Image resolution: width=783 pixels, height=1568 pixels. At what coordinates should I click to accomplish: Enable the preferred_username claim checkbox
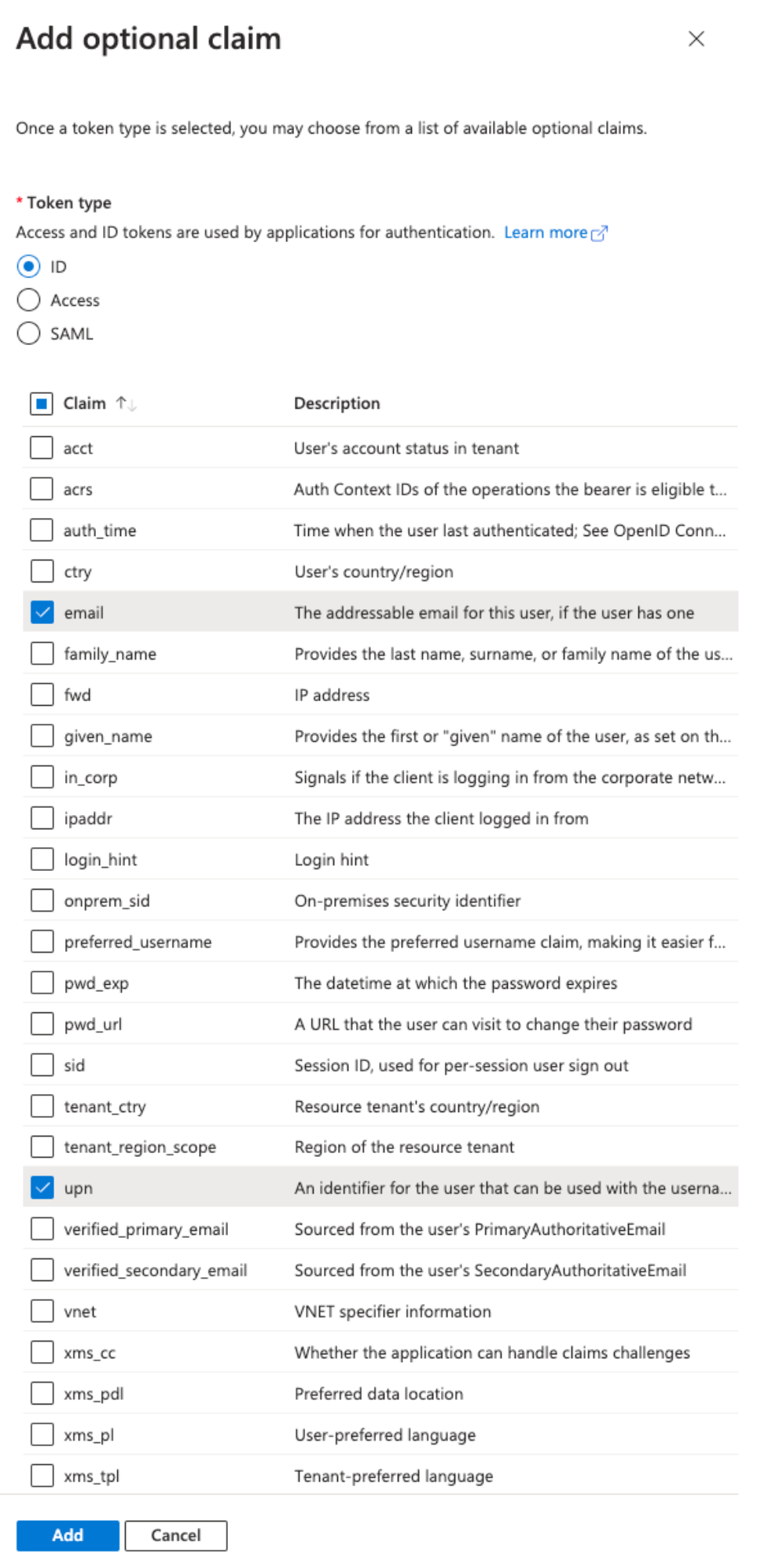coord(42,942)
